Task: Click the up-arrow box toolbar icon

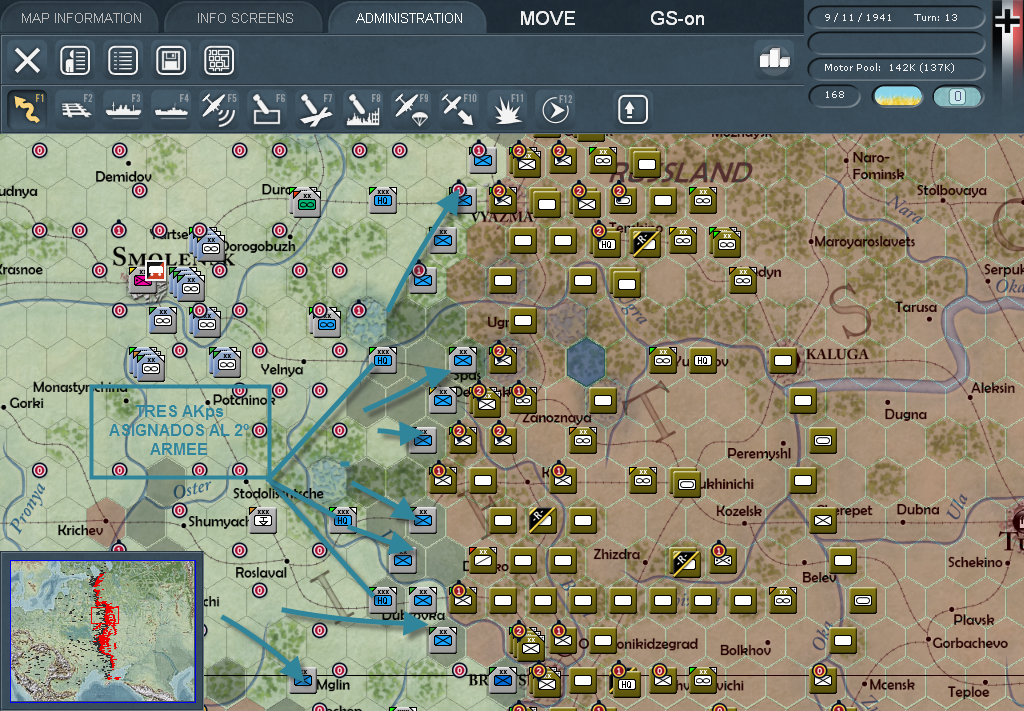Action: 632,109
